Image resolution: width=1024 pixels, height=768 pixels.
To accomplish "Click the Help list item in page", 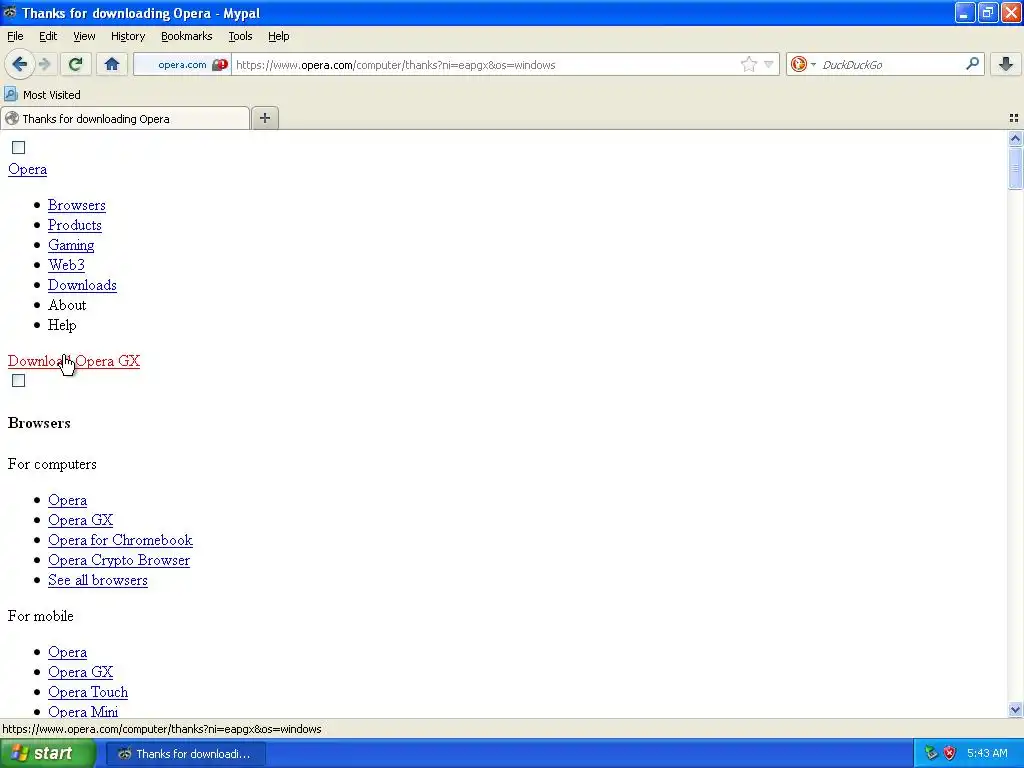I will pyautogui.click(x=62, y=325).
